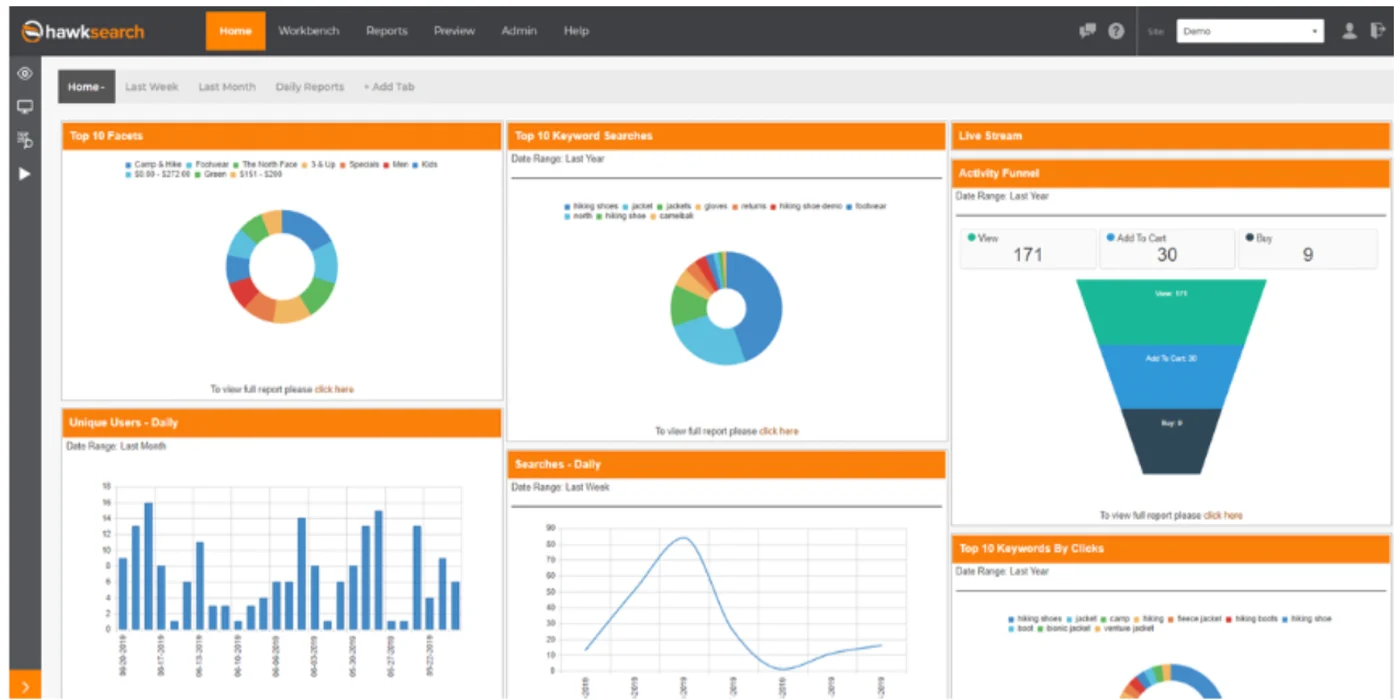The width and height of the screenshot is (1400, 700).
Task: Toggle Footwear legend entry in Top 10 Facets
Action: [208, 164]
